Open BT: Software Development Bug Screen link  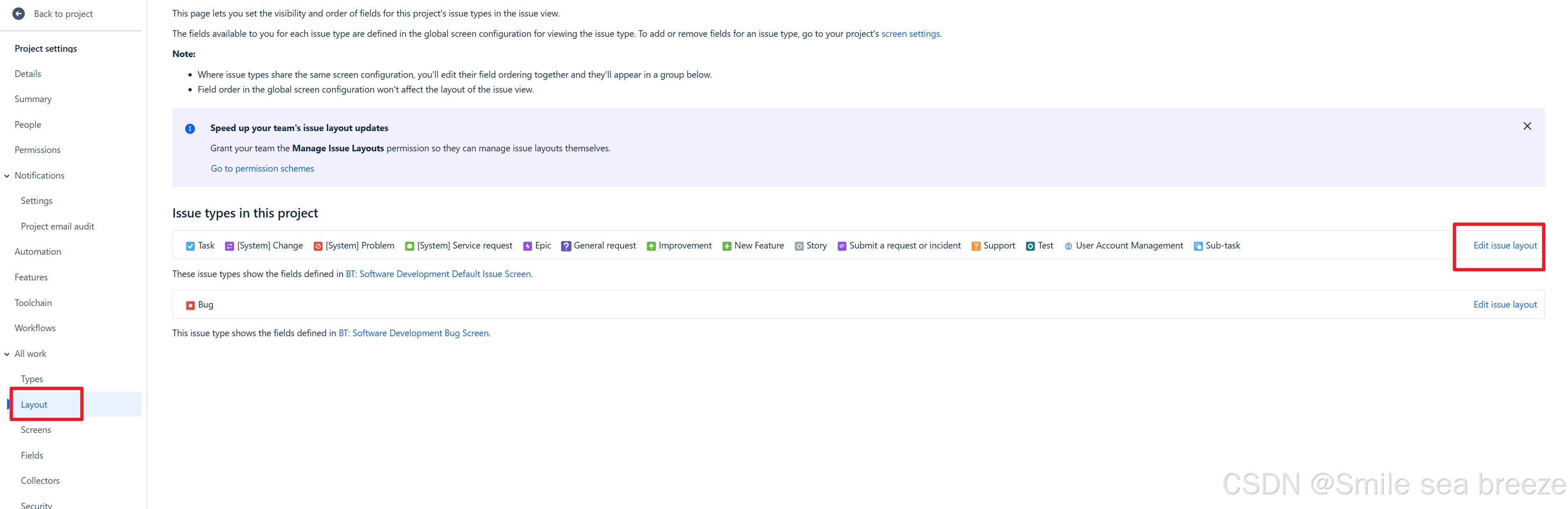click(x=413, y=333)
